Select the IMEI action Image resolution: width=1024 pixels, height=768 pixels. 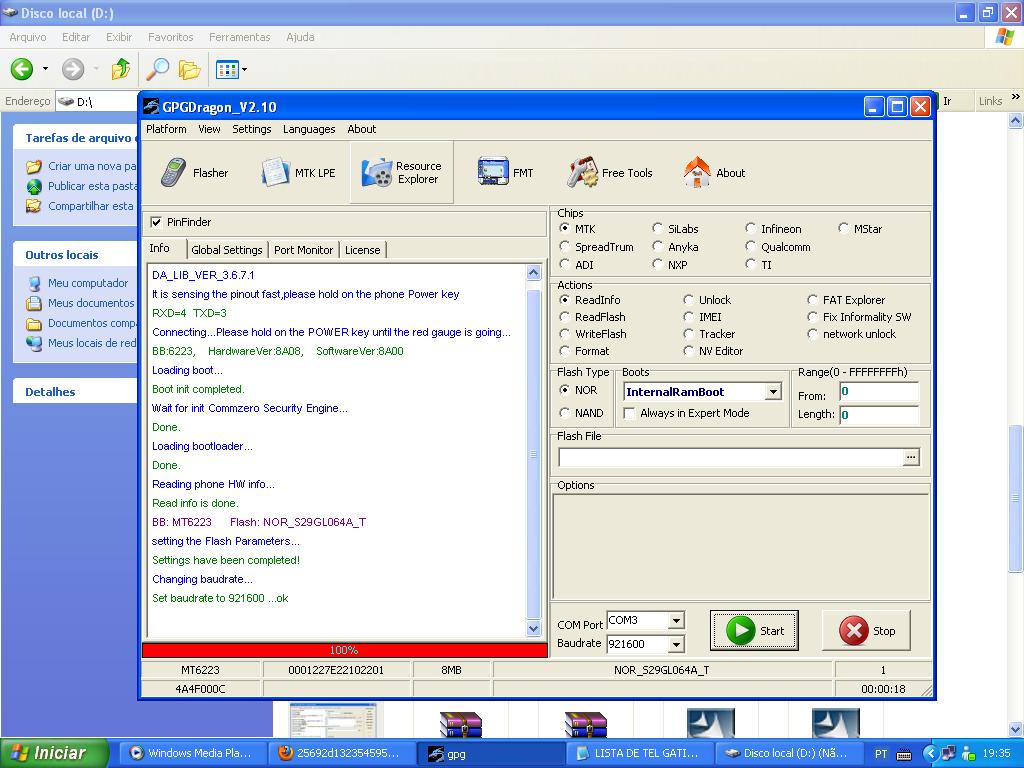pos(688,317)
